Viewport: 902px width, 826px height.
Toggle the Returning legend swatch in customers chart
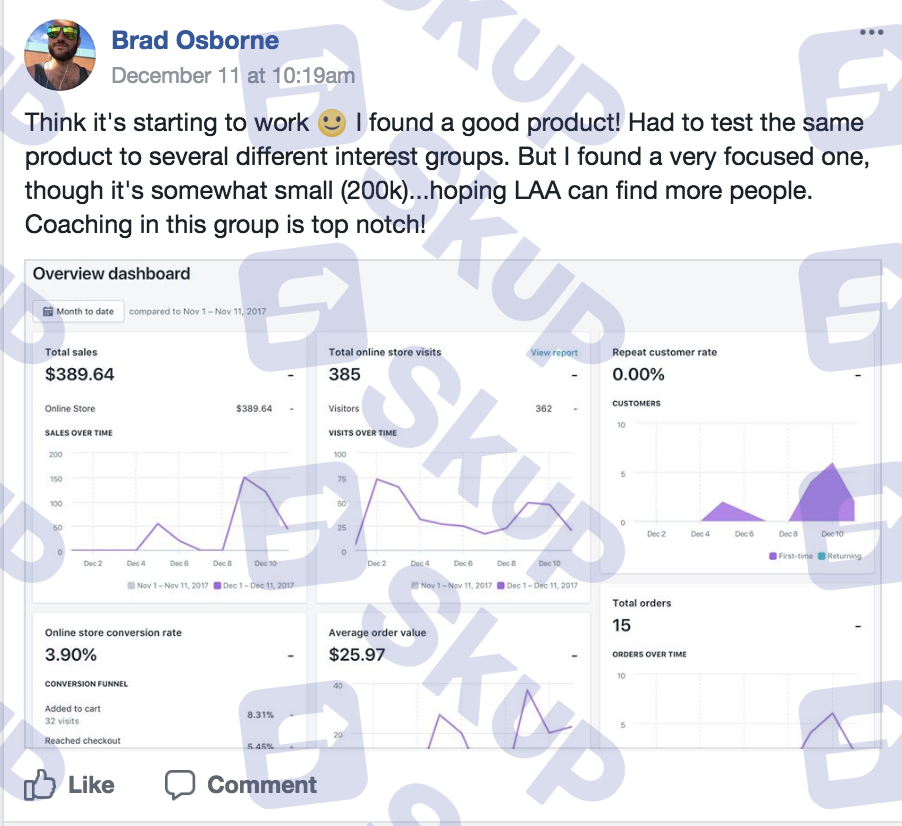coord(821,556)
